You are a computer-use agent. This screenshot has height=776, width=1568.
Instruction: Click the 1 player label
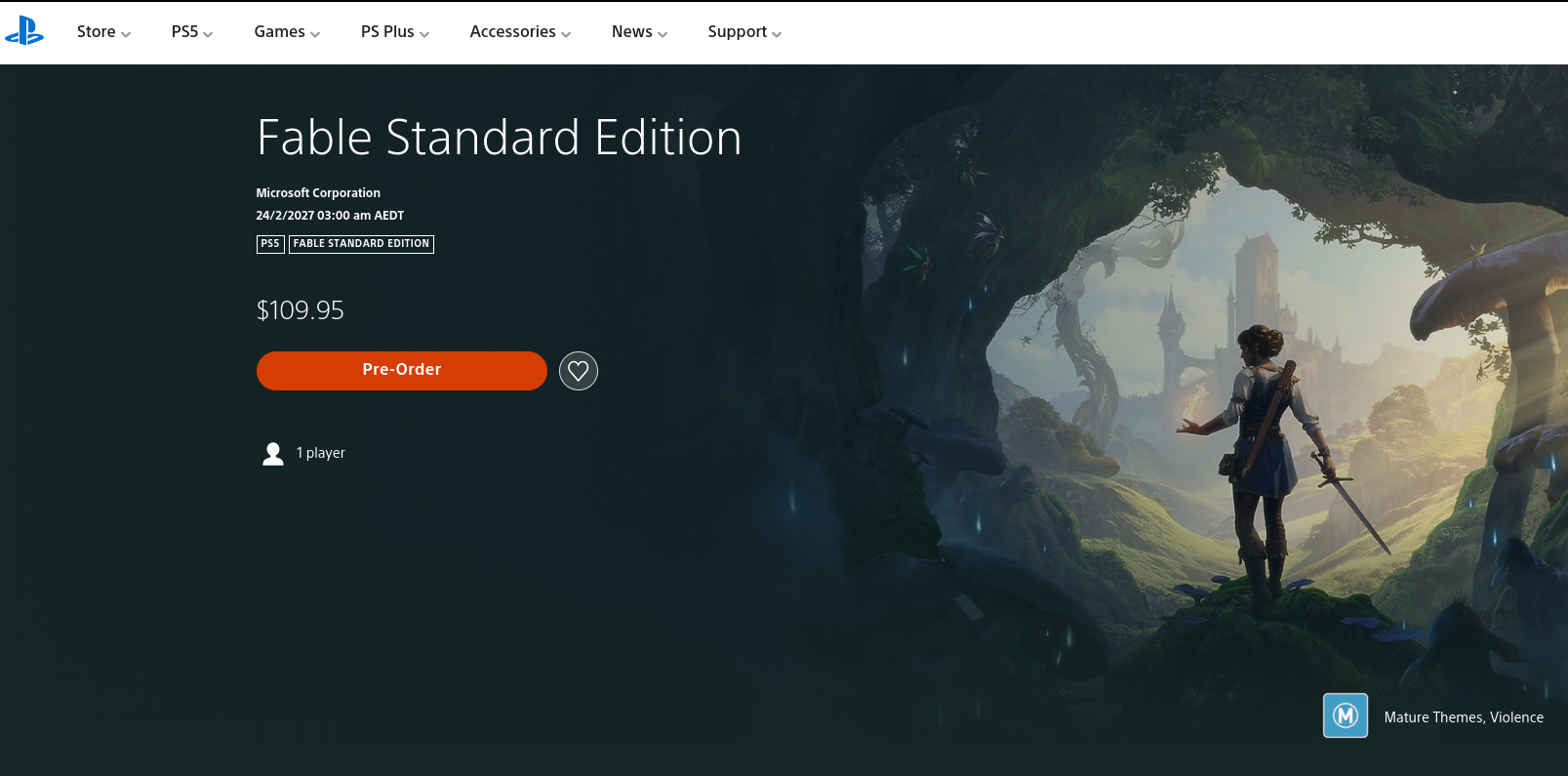coord(321,453)
